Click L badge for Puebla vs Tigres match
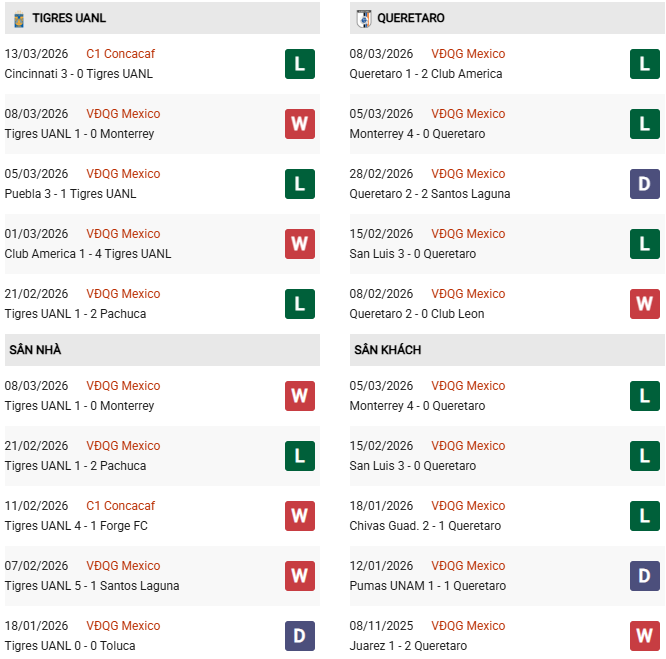Viewport: 666px width, 659px height. 299,184
